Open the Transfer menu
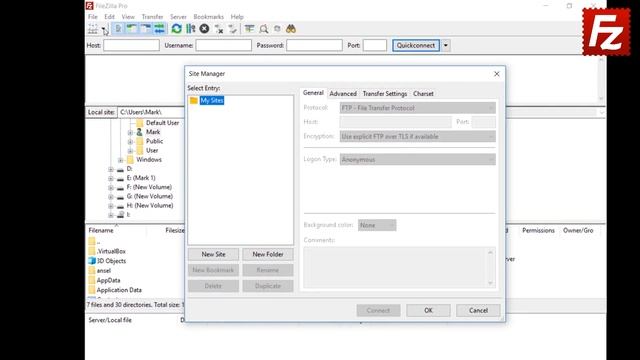Screen dimensions: 640x360 (152, 17)
